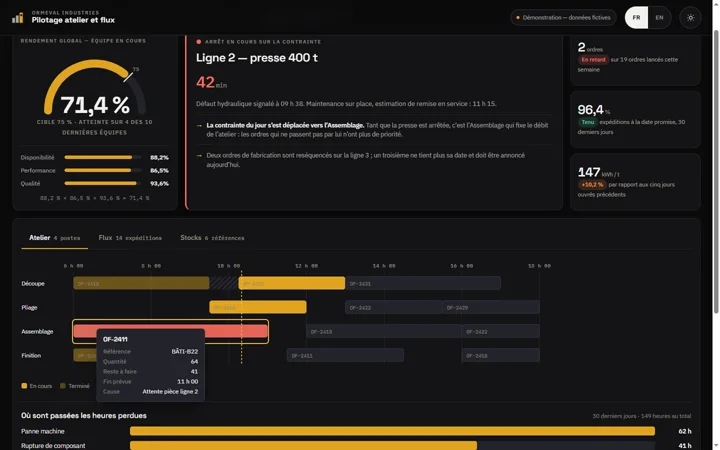Click the +10,2 % badge

pos(592,185)
